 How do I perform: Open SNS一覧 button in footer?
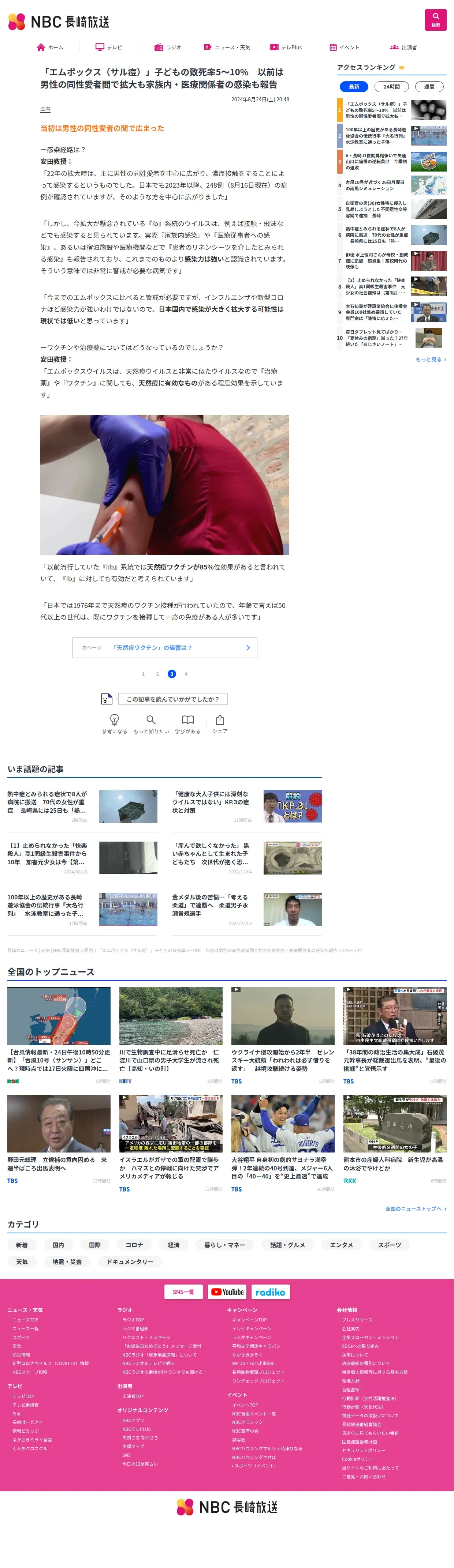coord(183,1291)
